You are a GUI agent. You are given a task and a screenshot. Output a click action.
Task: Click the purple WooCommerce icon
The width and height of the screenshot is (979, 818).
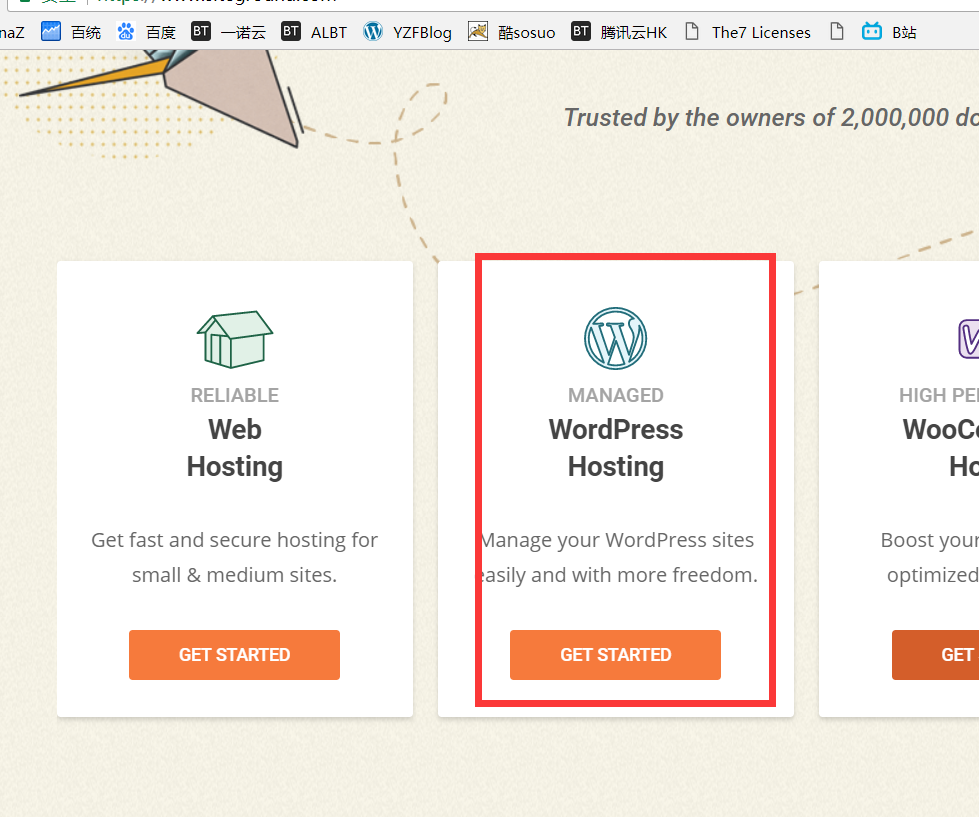(967, 338)
